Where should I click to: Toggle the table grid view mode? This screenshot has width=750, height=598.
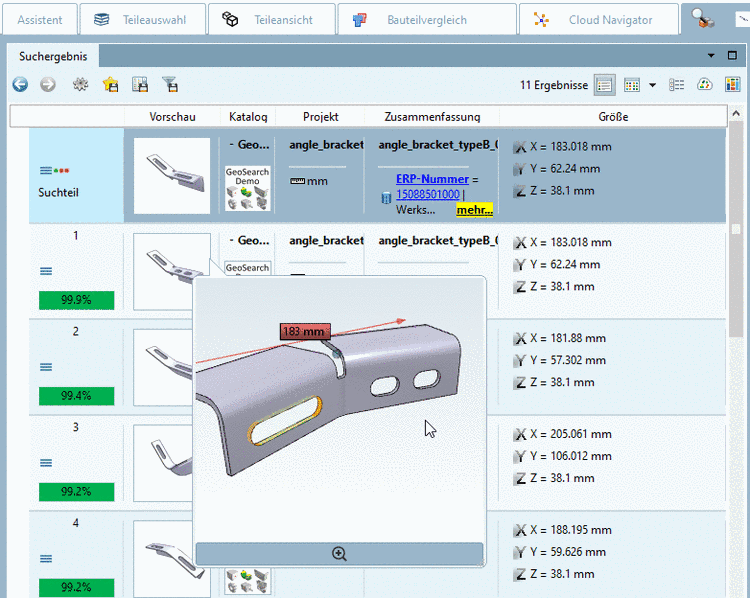point(632,85)
